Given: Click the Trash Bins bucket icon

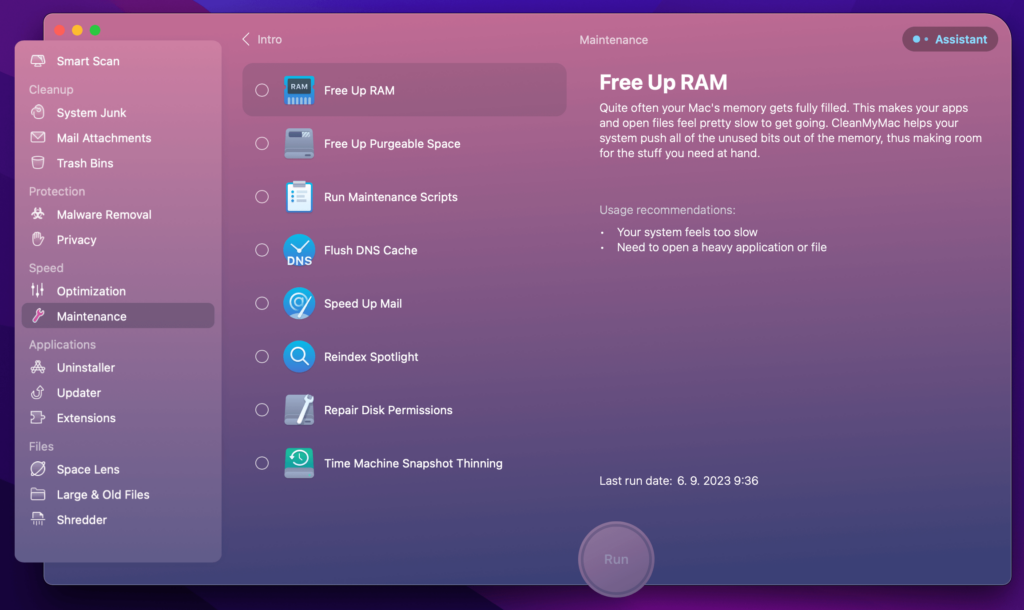Looking at the screenshot, I should (x=38, y=163).
